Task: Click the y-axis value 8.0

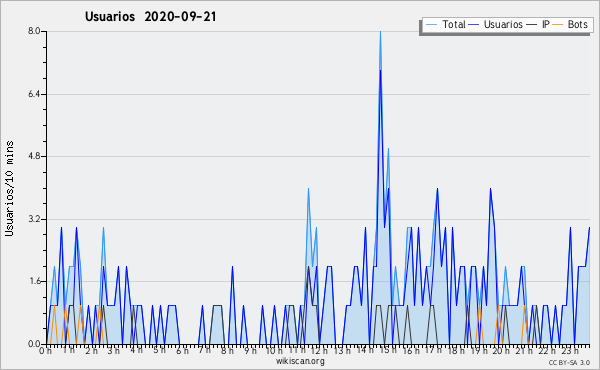Action: pyautogui.click(x=34, y=31)
